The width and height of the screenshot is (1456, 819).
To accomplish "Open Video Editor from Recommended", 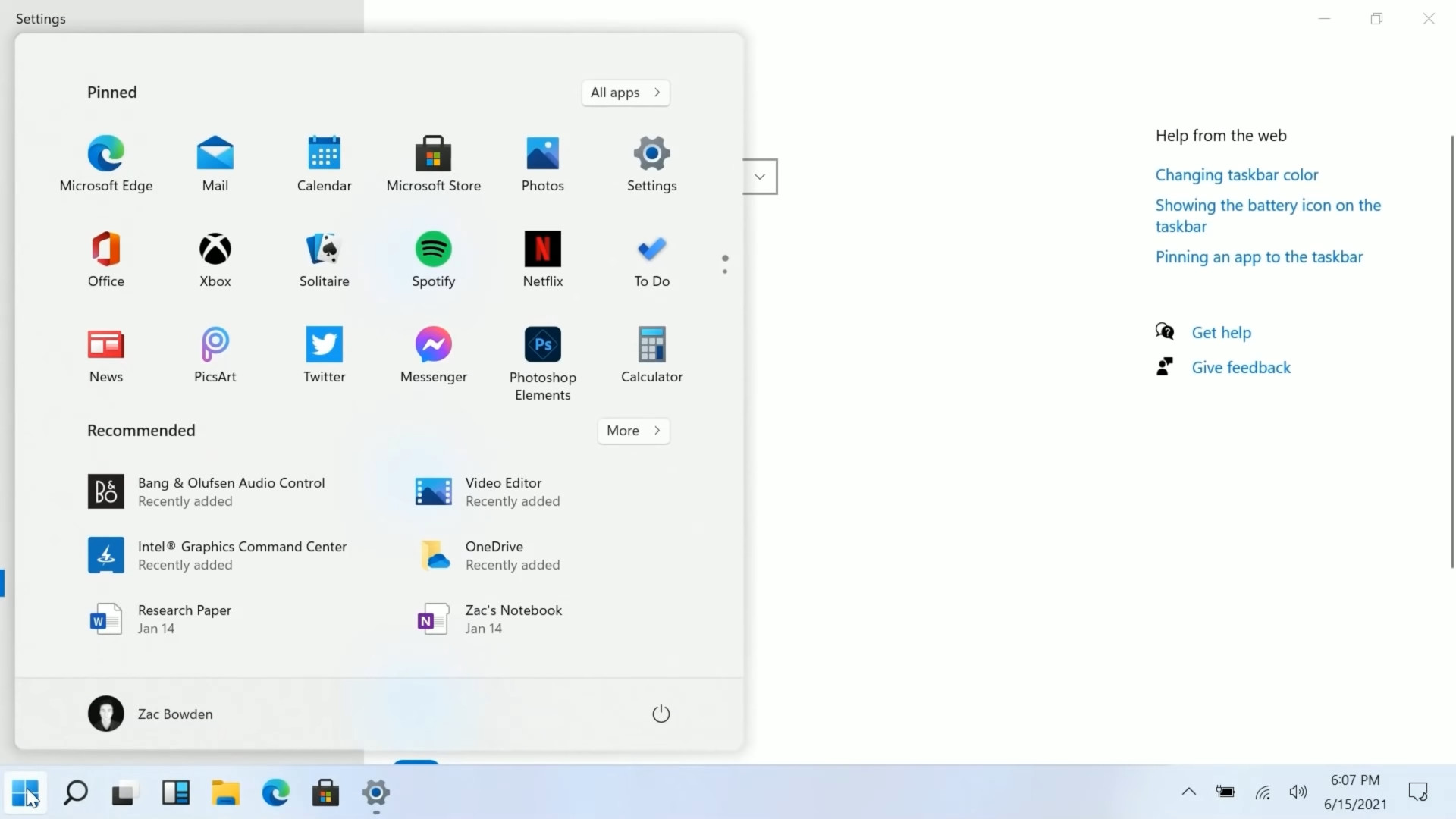I will pyautogui.click(x=488, y=491).
